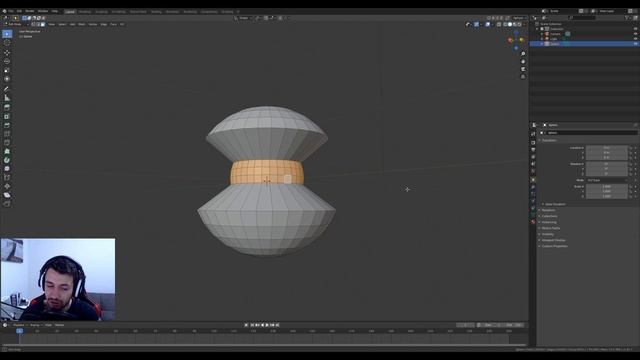Hide the Sphere in outliner
This screenshot has width=640, height=360.
pos(636,44)
